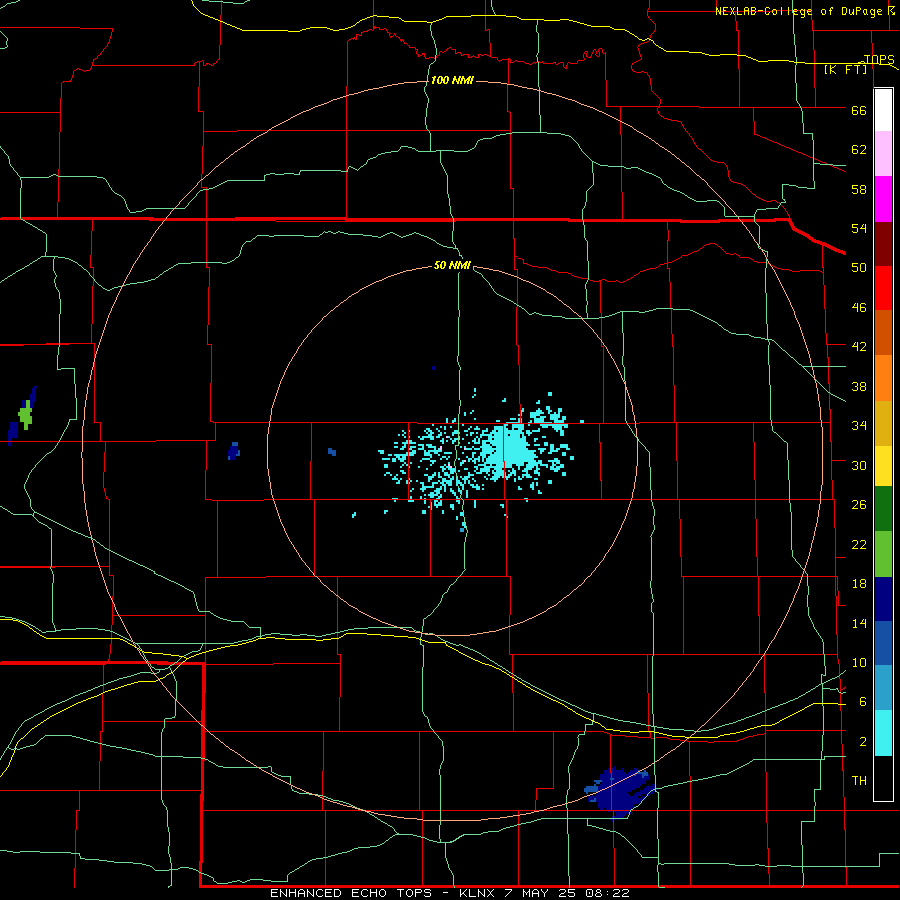Screen dimensions: 900x900
Task: Click legend value "18"
Action: 859,584
